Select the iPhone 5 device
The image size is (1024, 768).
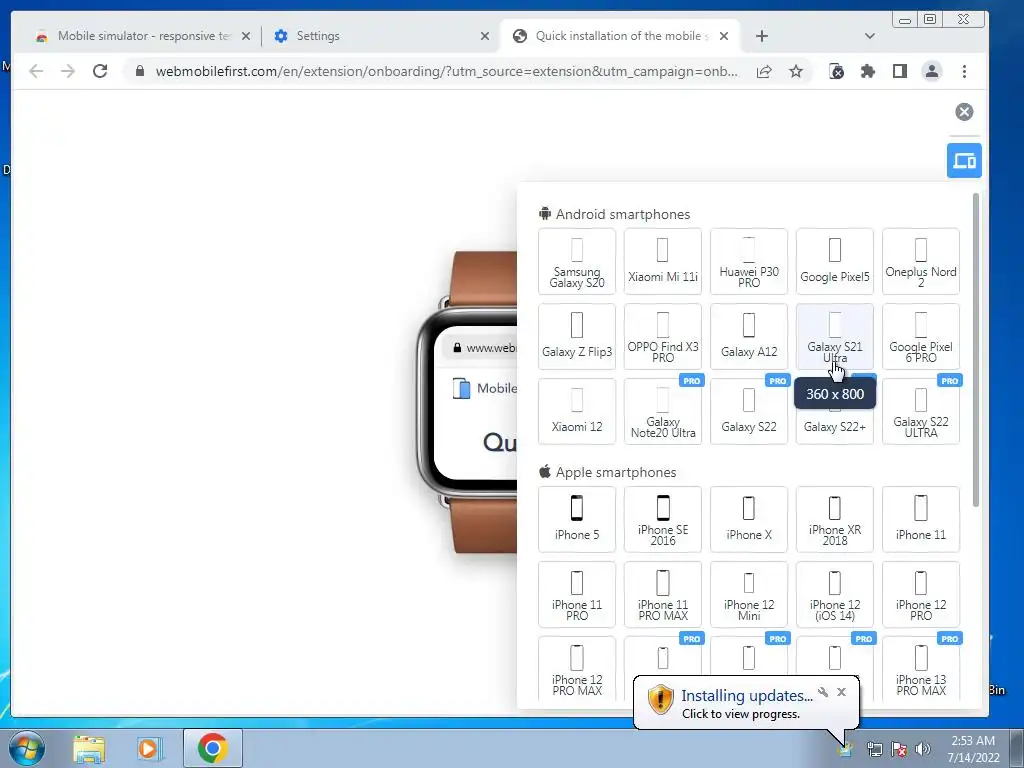click(x=577, y=519)
